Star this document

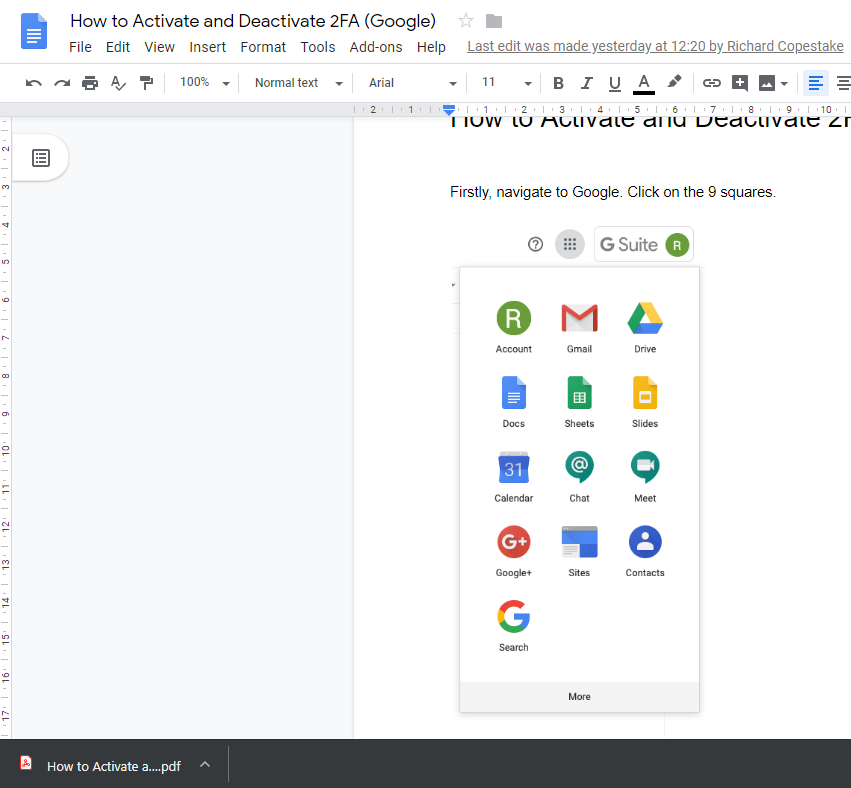click(466, 21)
